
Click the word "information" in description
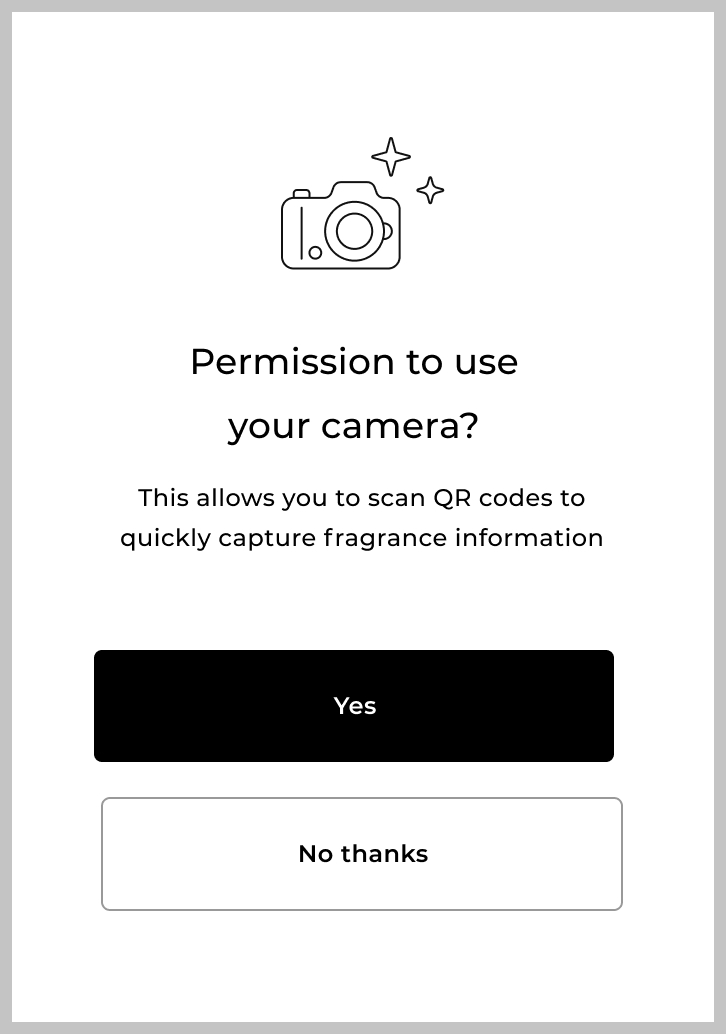coord(529,538)
